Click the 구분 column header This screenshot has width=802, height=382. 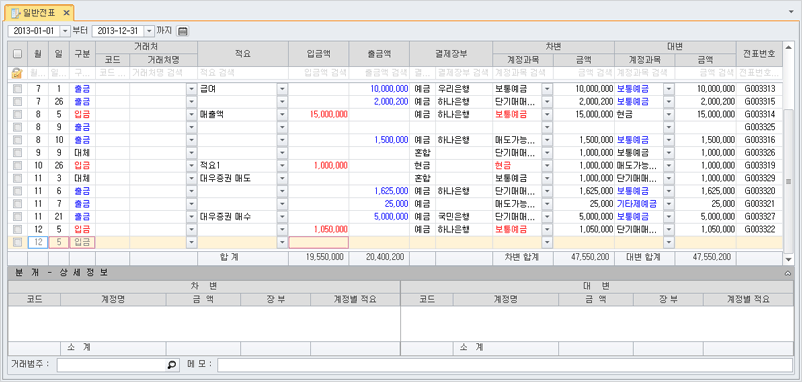click(x=82, y=54)
